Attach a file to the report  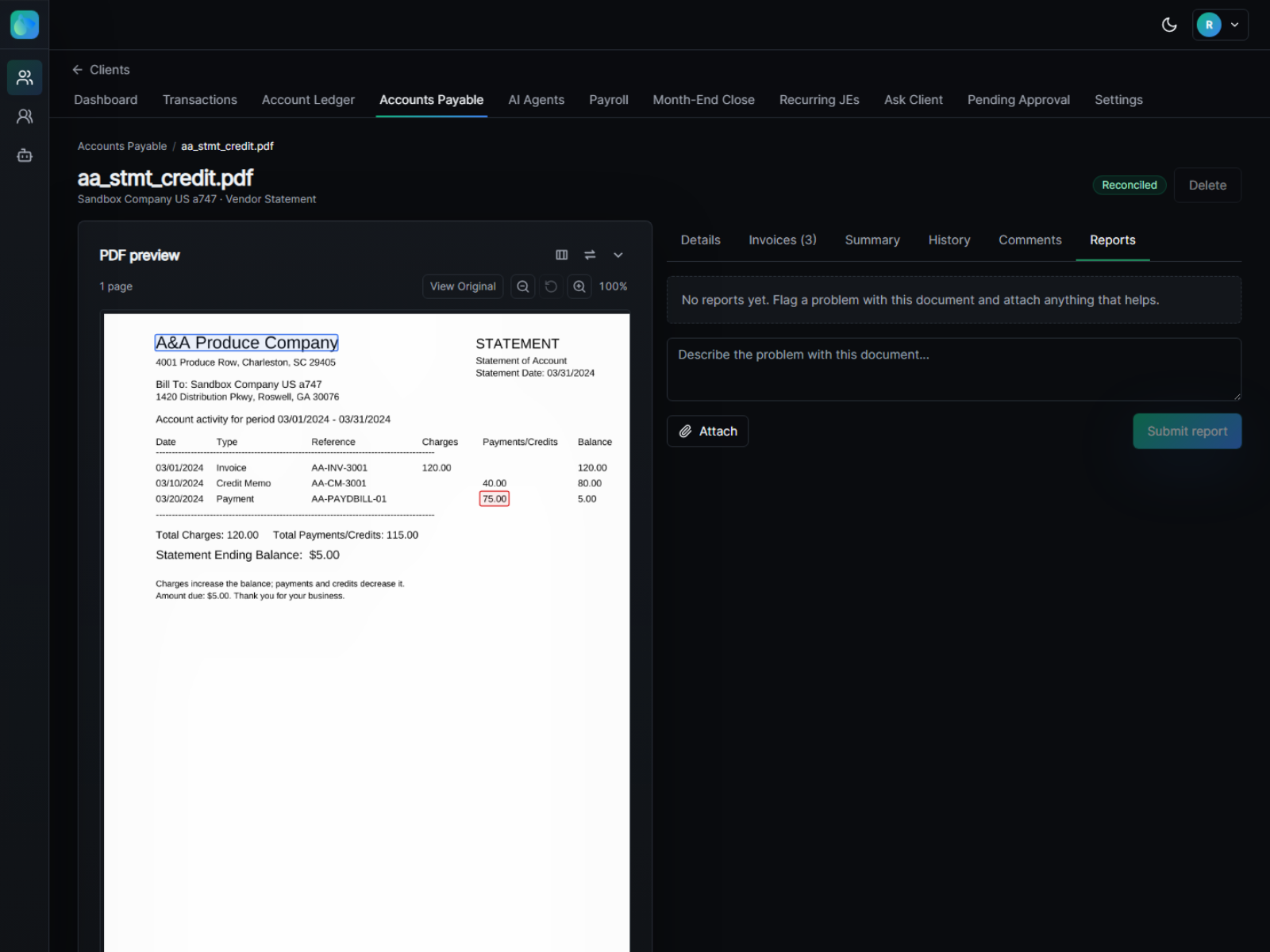point(707,431)
